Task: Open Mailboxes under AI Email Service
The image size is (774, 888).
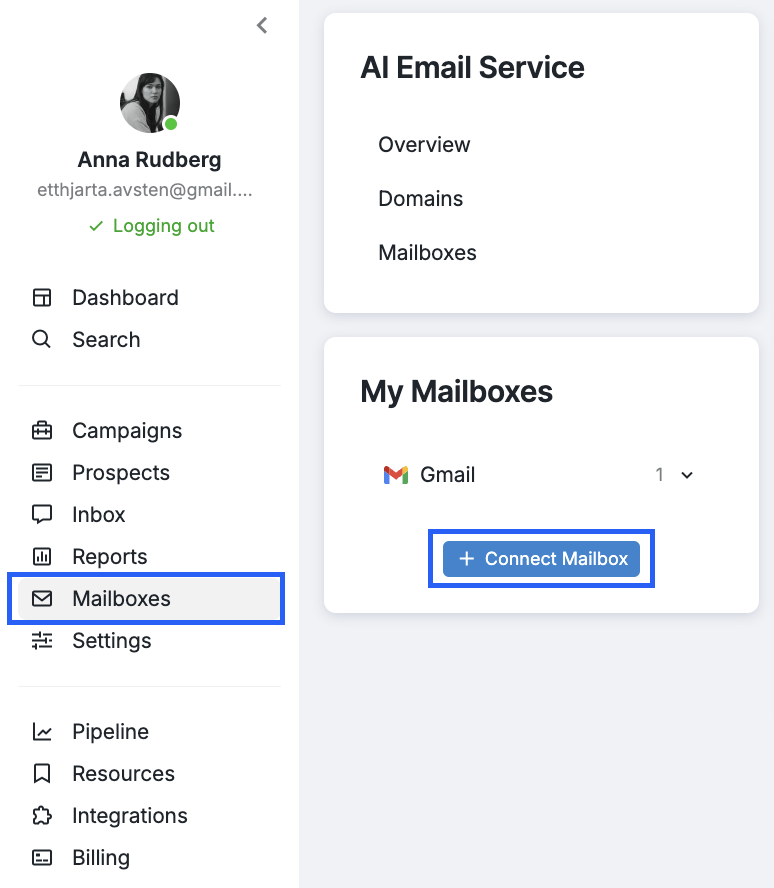Action: (427, 252)
